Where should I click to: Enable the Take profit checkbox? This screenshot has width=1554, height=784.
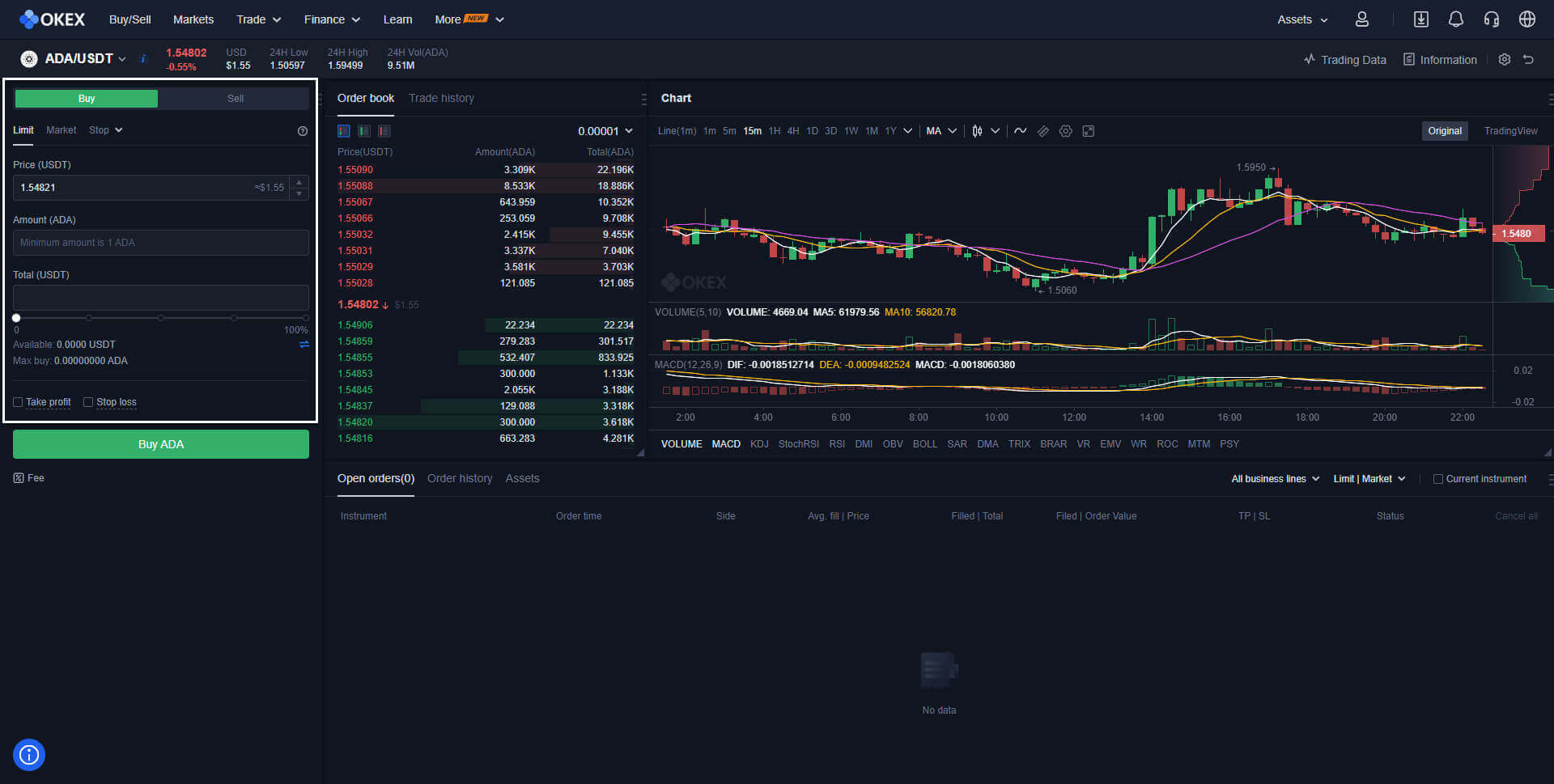click(x=18, y=402)
